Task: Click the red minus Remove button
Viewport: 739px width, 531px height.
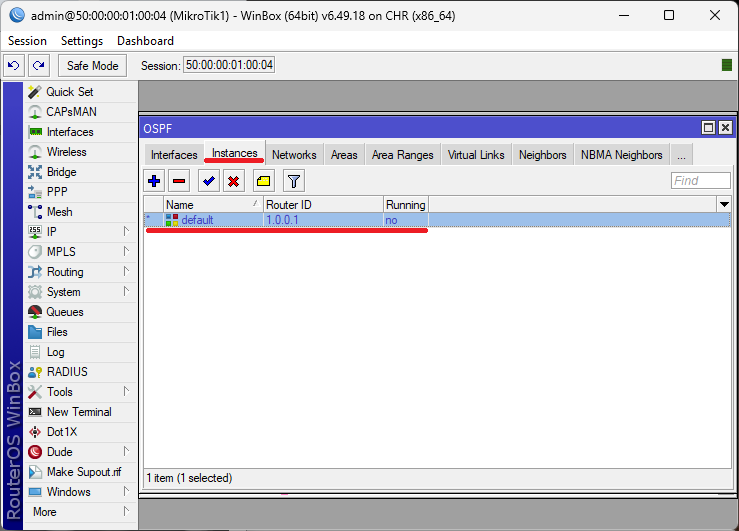Action: pos(179,181)
